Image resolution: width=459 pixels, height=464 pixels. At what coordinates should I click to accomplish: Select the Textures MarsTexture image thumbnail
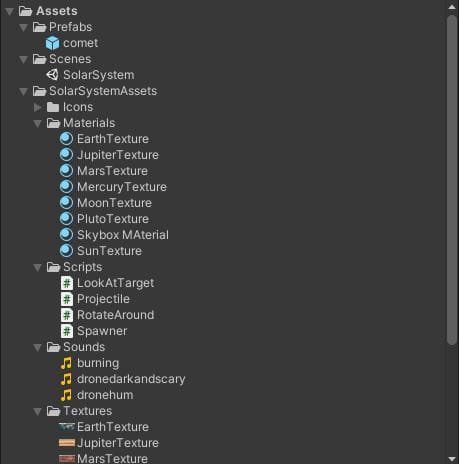(x=67, y=459)
